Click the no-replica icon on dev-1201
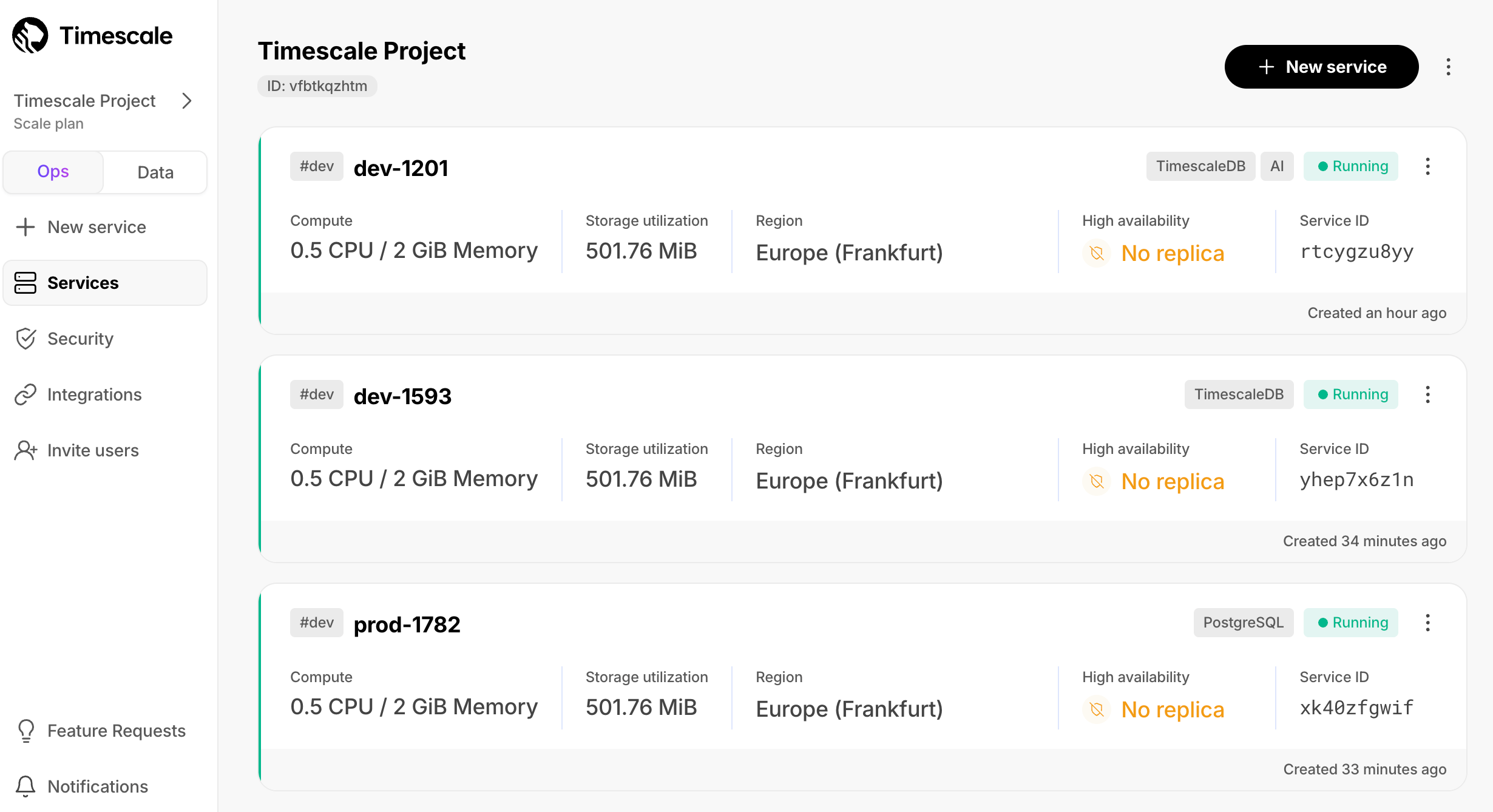Viewport: 1493px width, 812px height. pos(1097,253)
